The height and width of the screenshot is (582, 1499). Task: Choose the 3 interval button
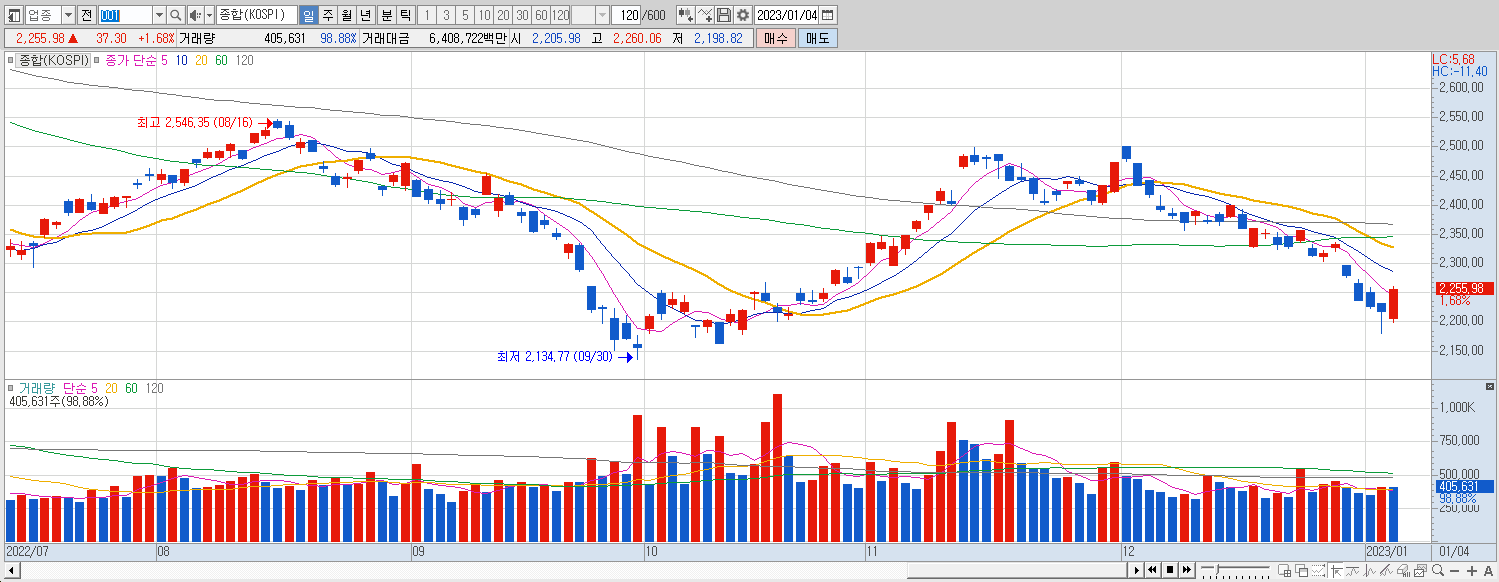(x=446, y=15)
